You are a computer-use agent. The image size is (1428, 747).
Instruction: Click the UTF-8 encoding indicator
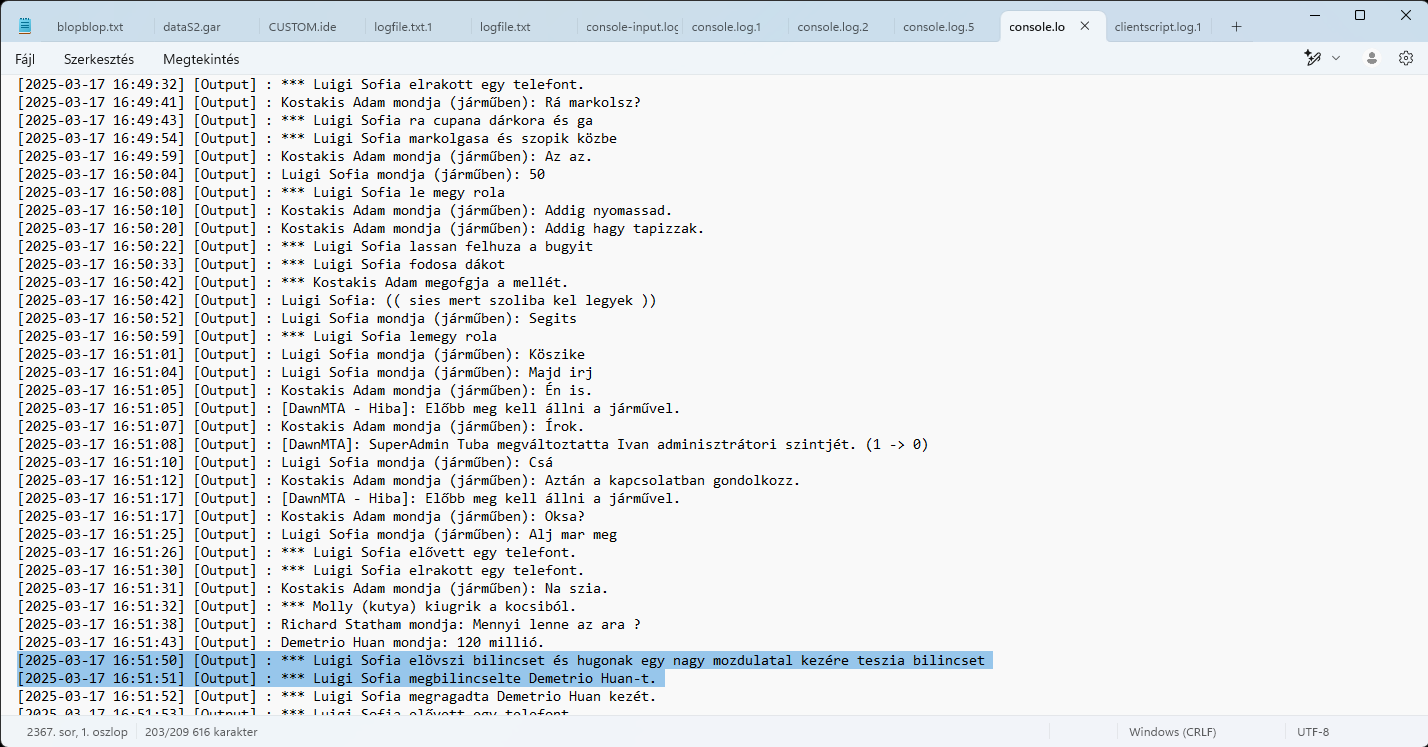coord(1312,732)
